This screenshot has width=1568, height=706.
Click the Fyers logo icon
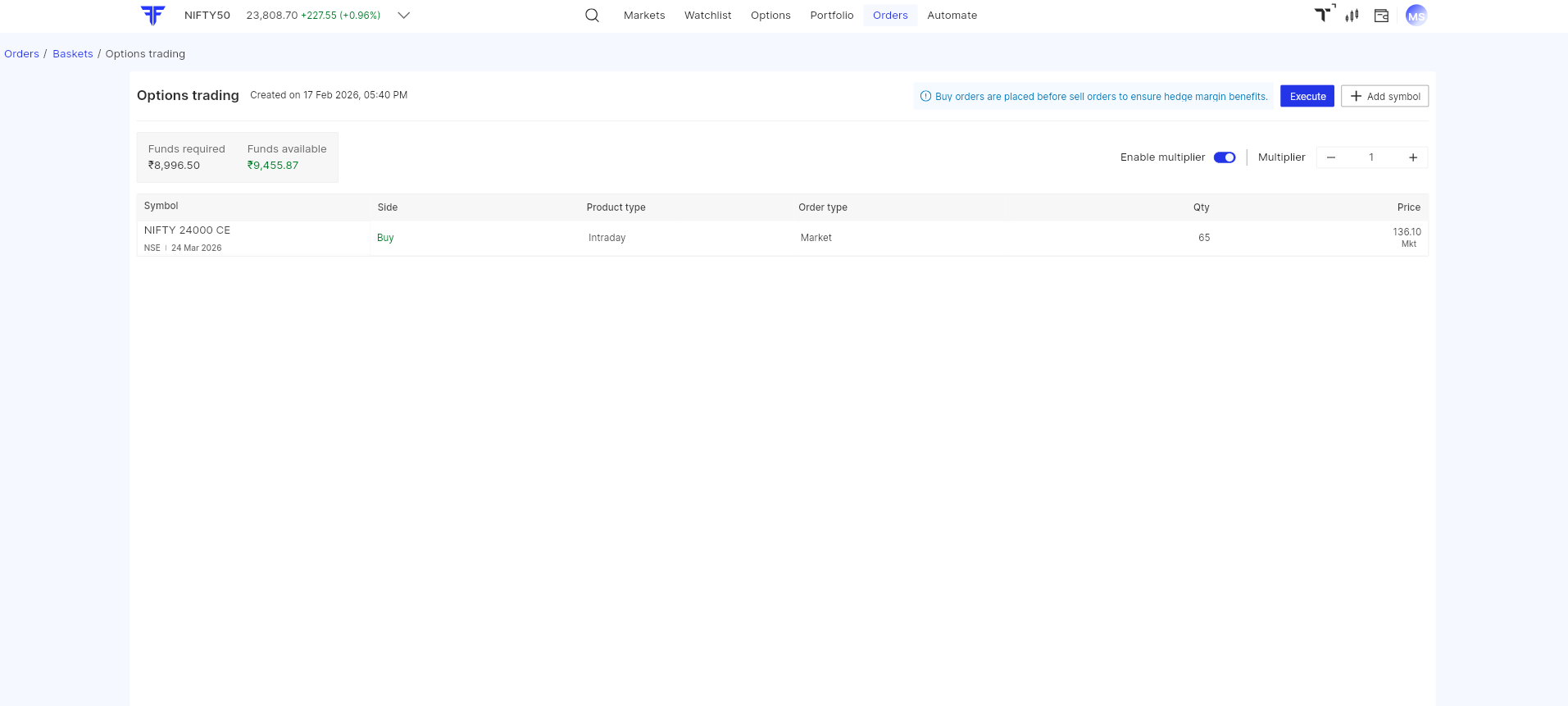tap(152, 16)
